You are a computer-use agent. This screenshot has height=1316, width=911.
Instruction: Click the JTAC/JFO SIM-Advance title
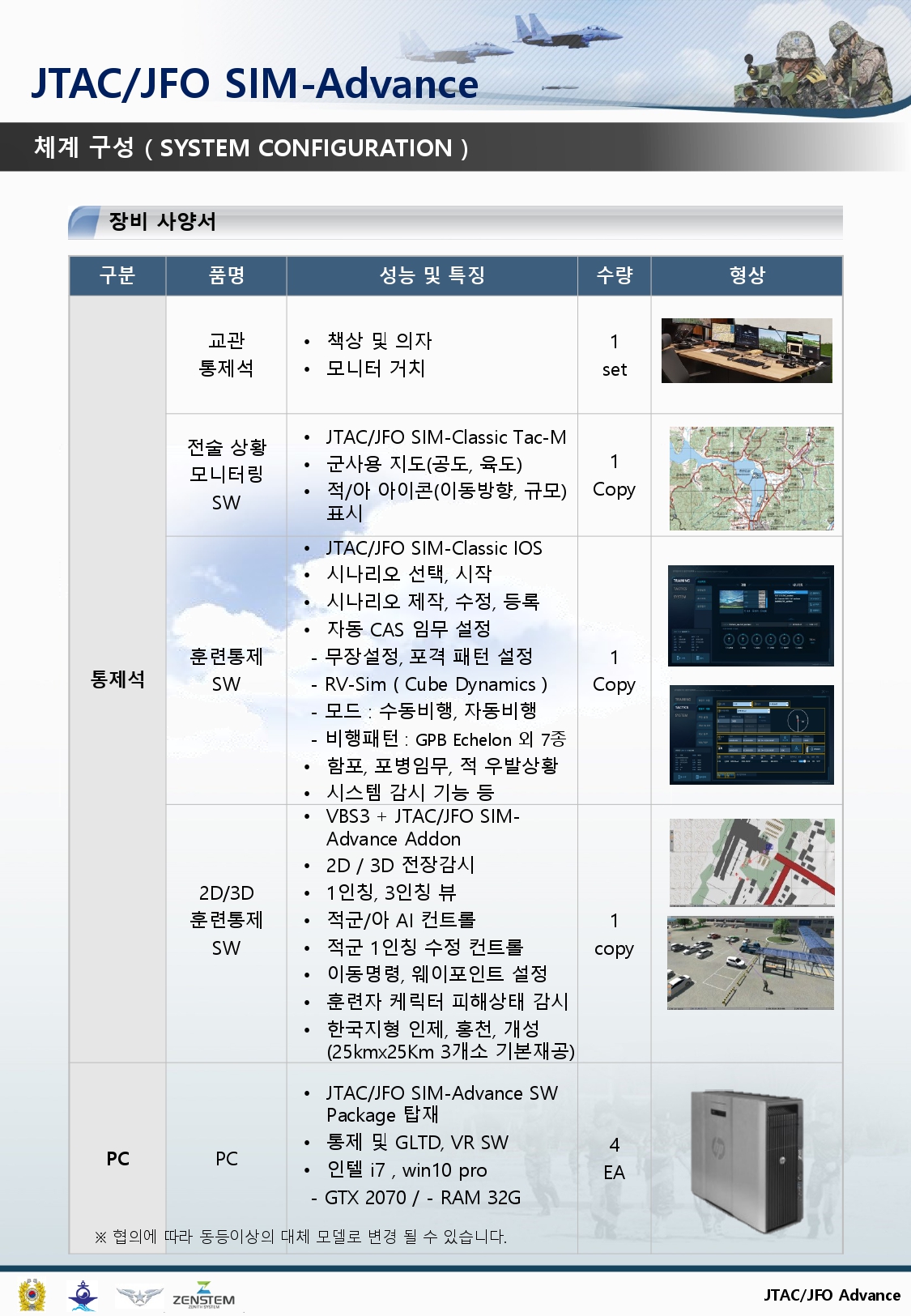[x=254, y=83]
